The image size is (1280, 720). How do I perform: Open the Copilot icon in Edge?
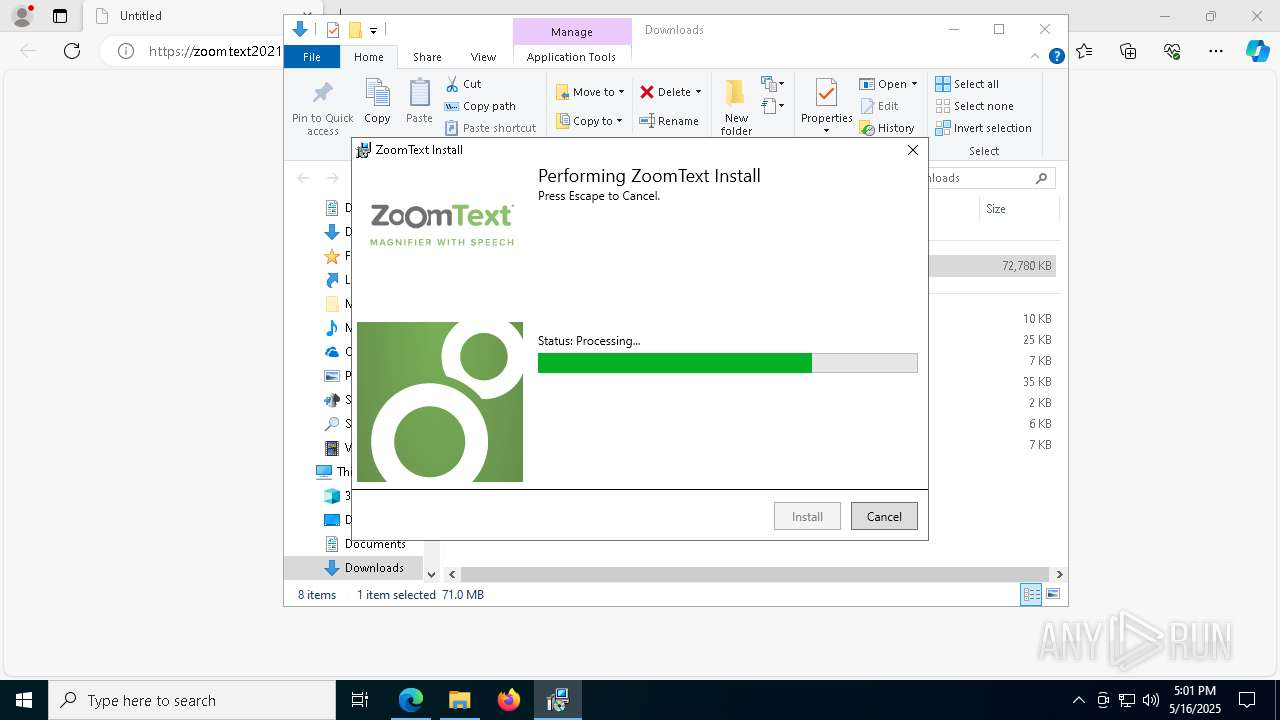(1257, 50)
